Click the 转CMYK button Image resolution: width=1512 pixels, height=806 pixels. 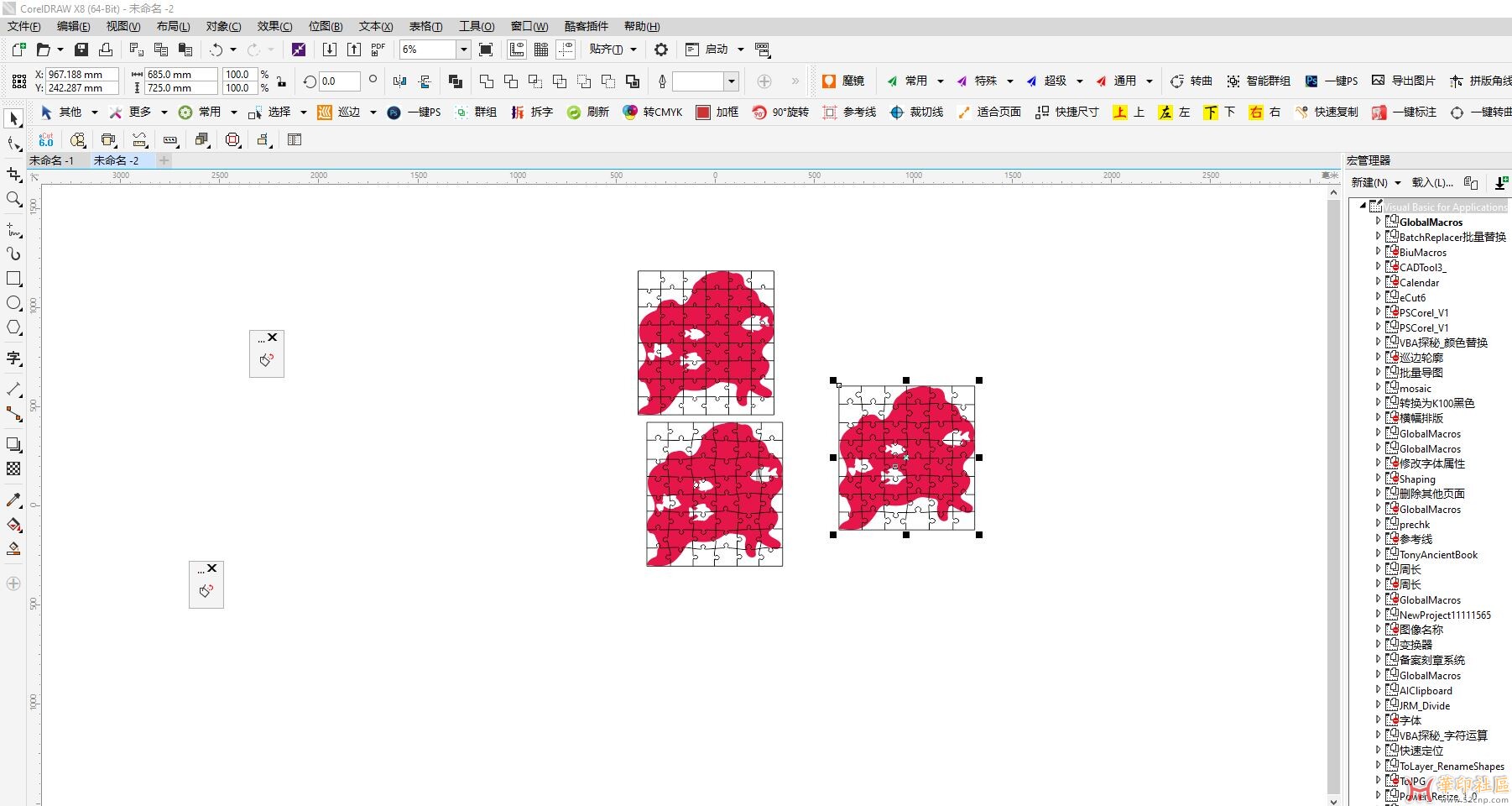(x=653, y=112)
